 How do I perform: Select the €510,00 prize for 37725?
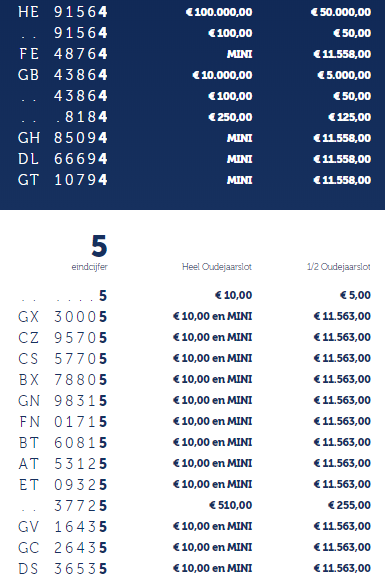231,505
